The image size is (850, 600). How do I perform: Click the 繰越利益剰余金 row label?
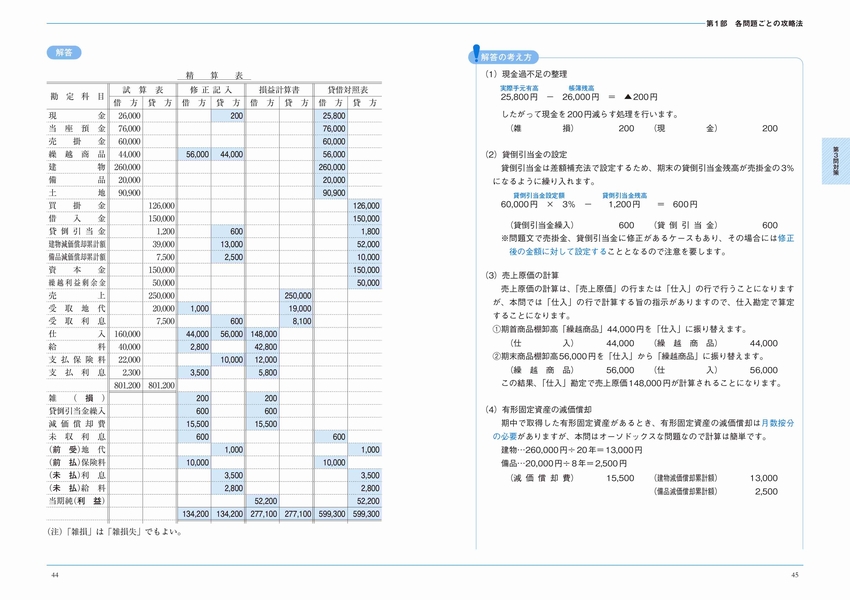coord(78,282)
